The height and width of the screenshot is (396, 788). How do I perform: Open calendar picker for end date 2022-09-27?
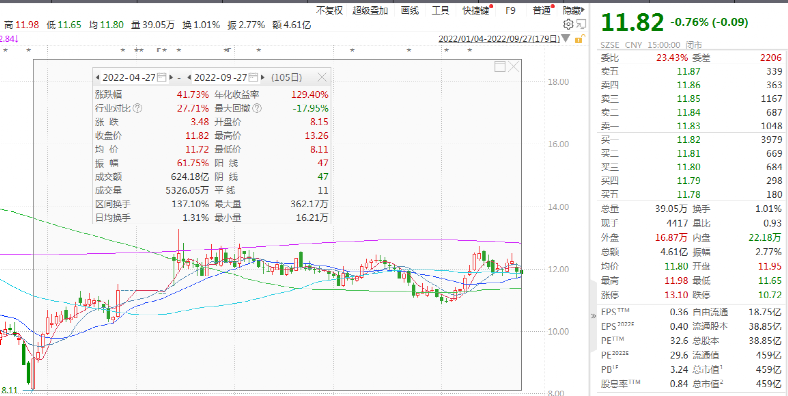pyautogui.click(x=254, y=77)
